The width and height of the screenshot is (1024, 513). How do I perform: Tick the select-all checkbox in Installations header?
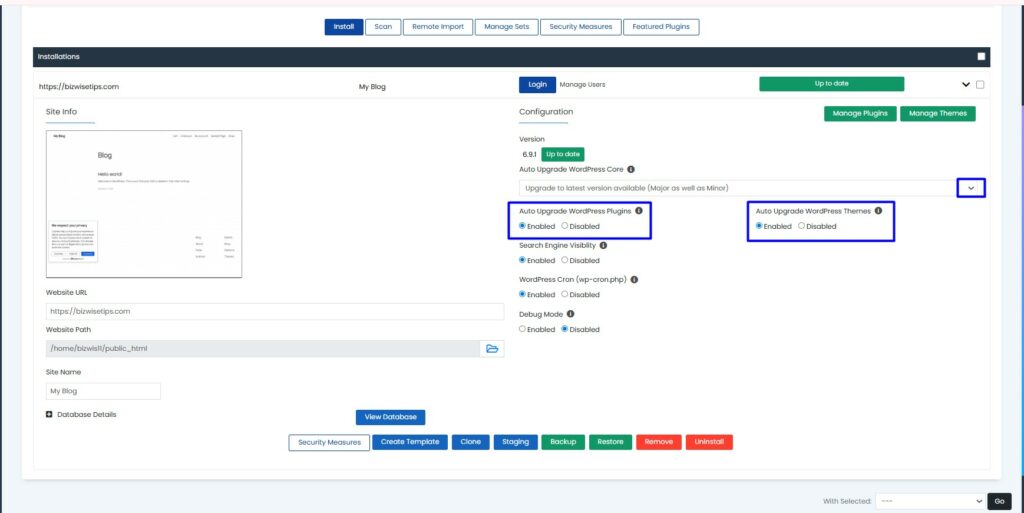coord(981,57)
